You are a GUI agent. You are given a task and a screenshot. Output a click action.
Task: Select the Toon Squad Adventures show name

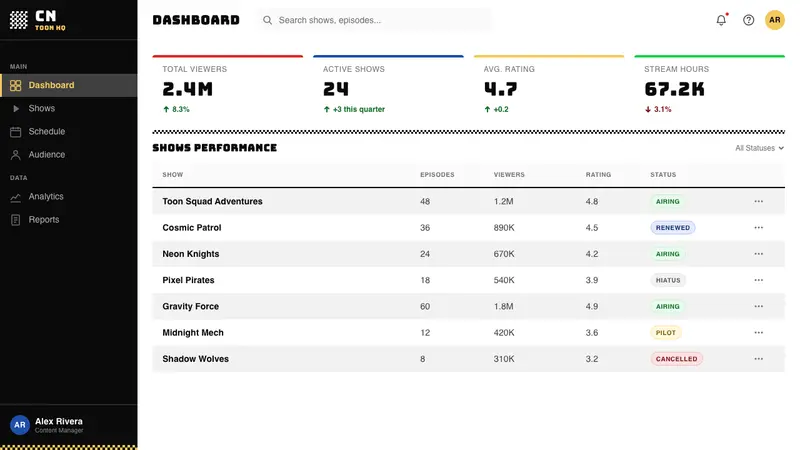tap(212, 202)
